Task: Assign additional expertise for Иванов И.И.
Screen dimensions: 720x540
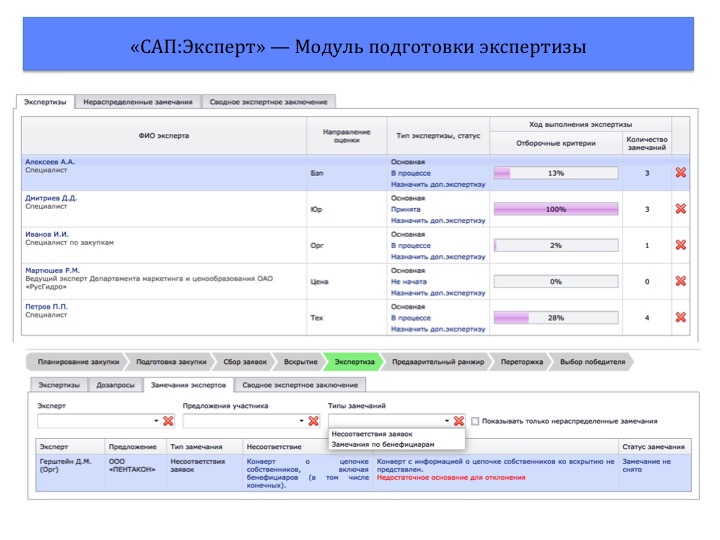Action: (x=438, y=257)
